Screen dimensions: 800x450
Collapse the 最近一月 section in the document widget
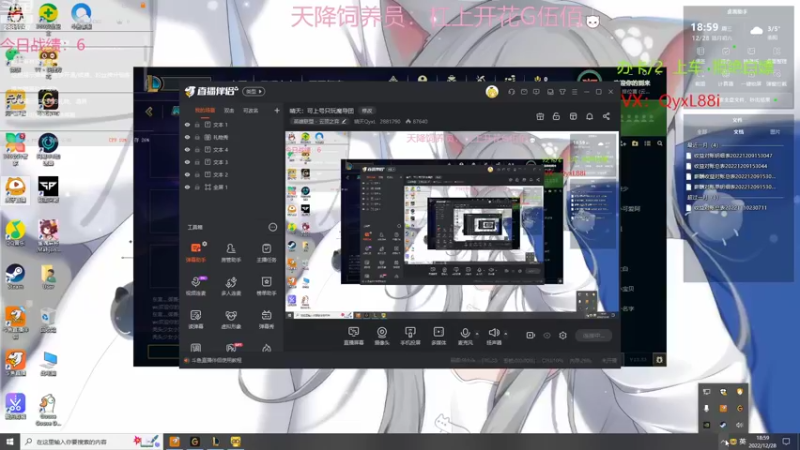click(x=702, y=145)
